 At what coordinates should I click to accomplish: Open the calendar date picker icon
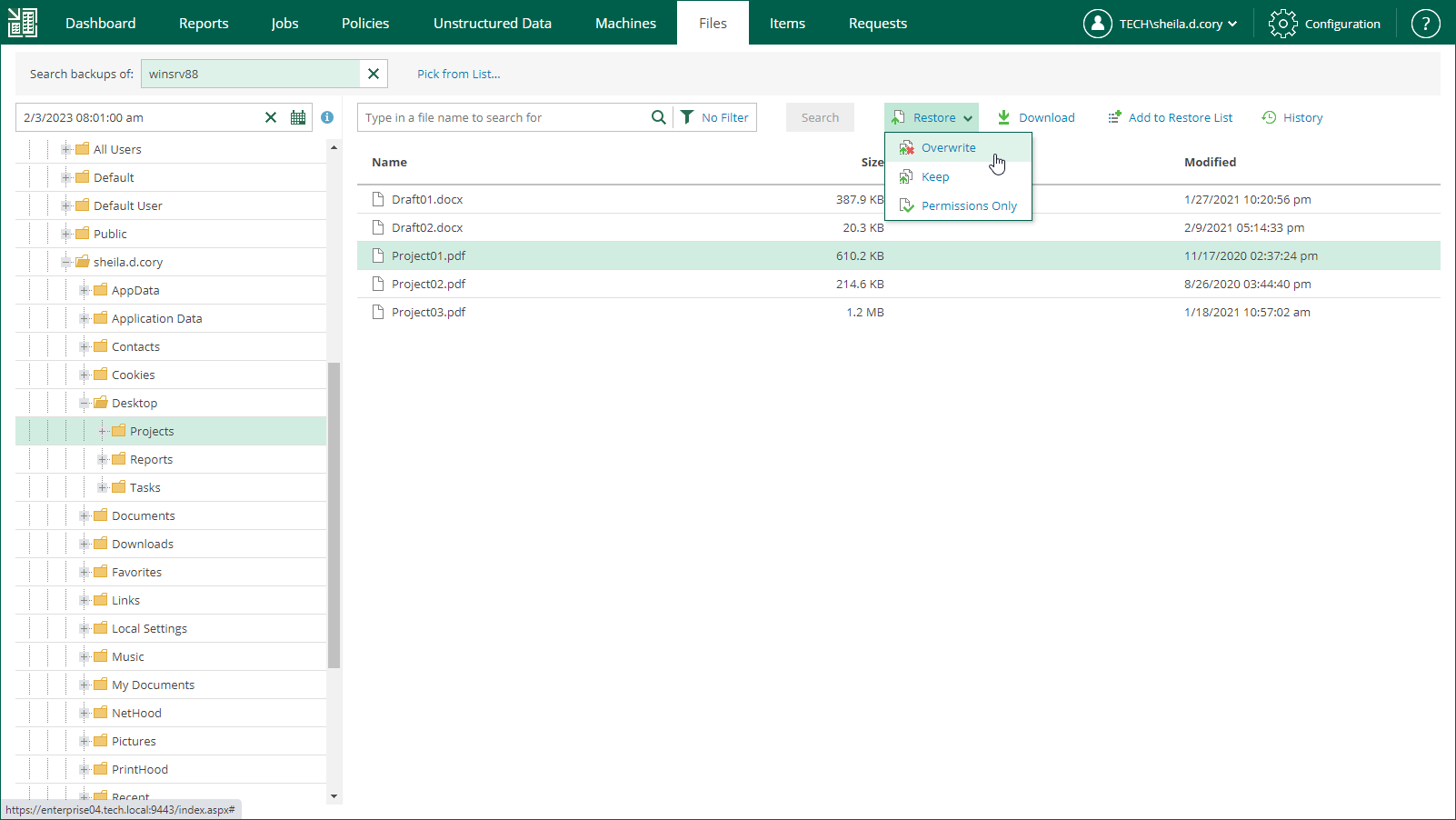298,117
